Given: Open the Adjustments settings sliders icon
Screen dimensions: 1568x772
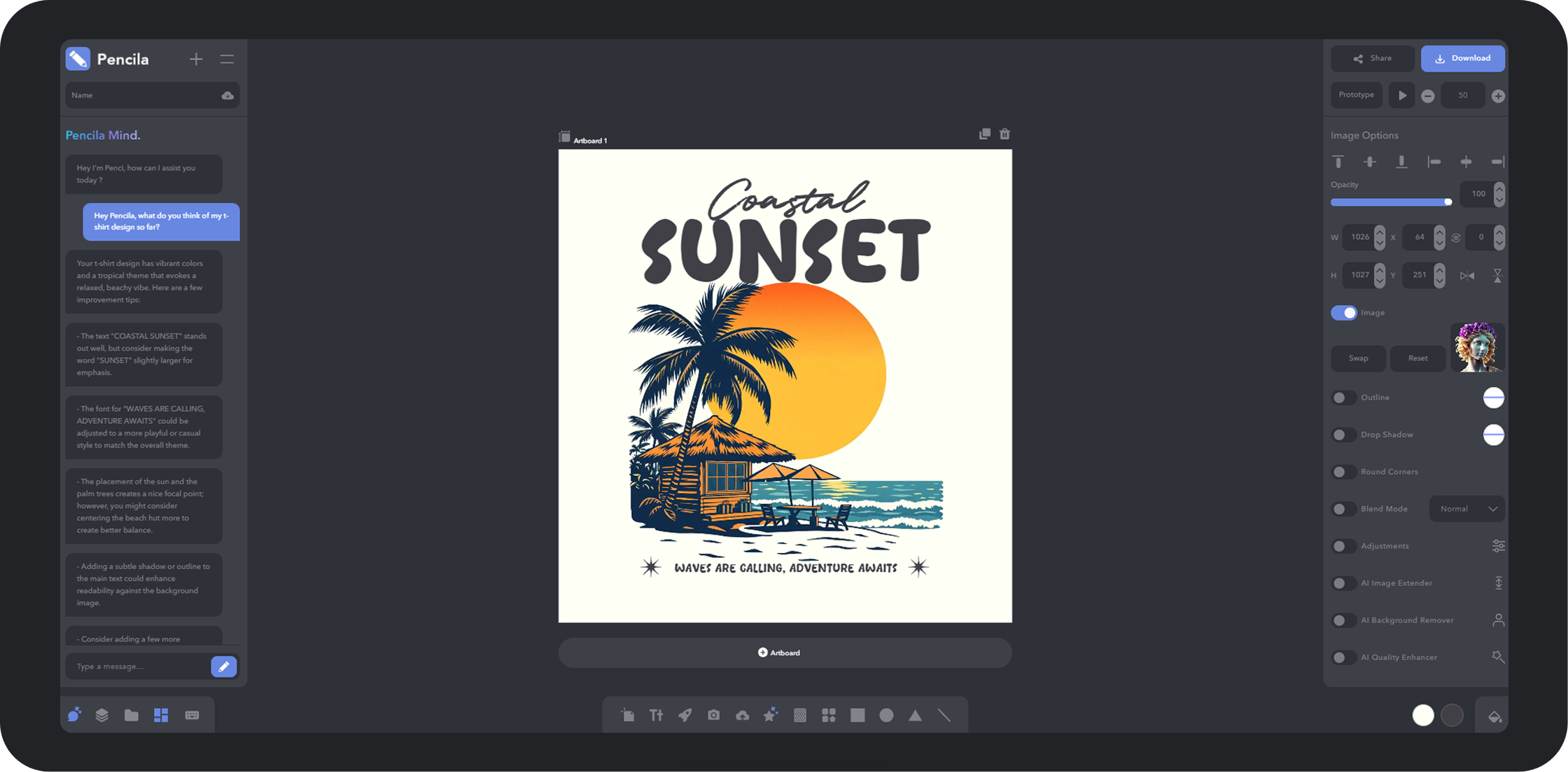Looking at the screenshot, I should [x=1497, y=546].
